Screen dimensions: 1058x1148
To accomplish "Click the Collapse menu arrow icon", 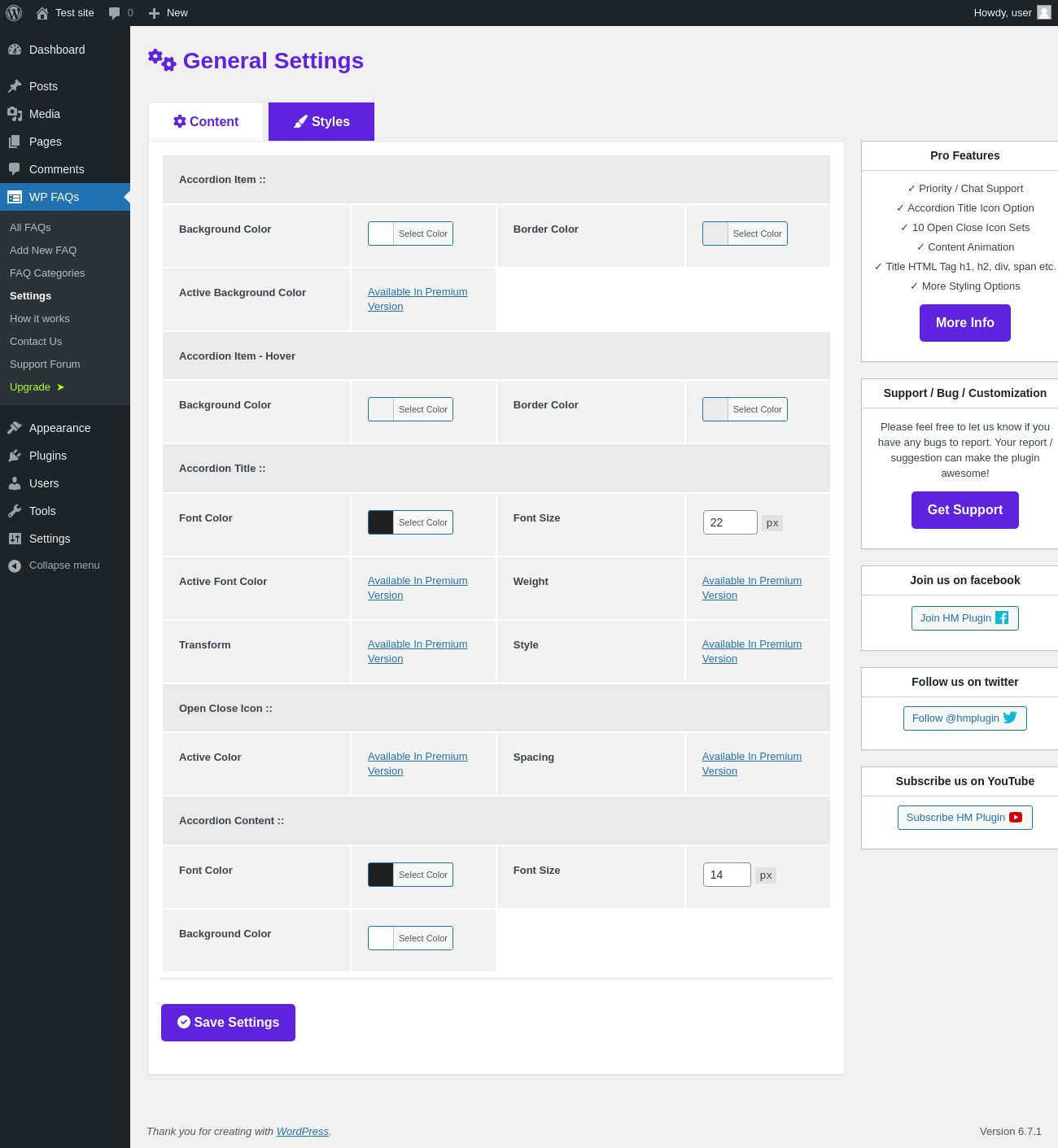I will (x=15, y=565).
